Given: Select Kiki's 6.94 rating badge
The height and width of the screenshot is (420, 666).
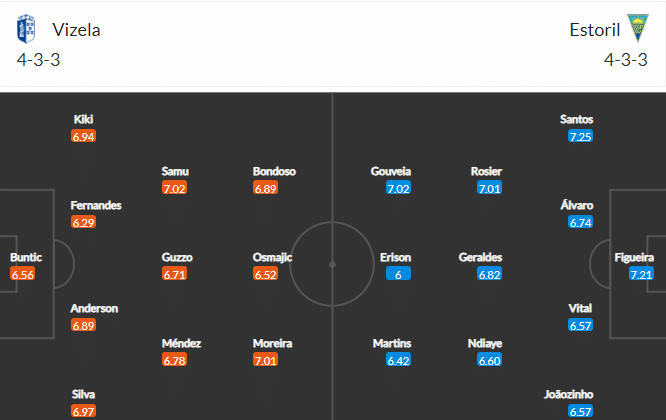Looking at the screenshot, I should tap(83, 136).
